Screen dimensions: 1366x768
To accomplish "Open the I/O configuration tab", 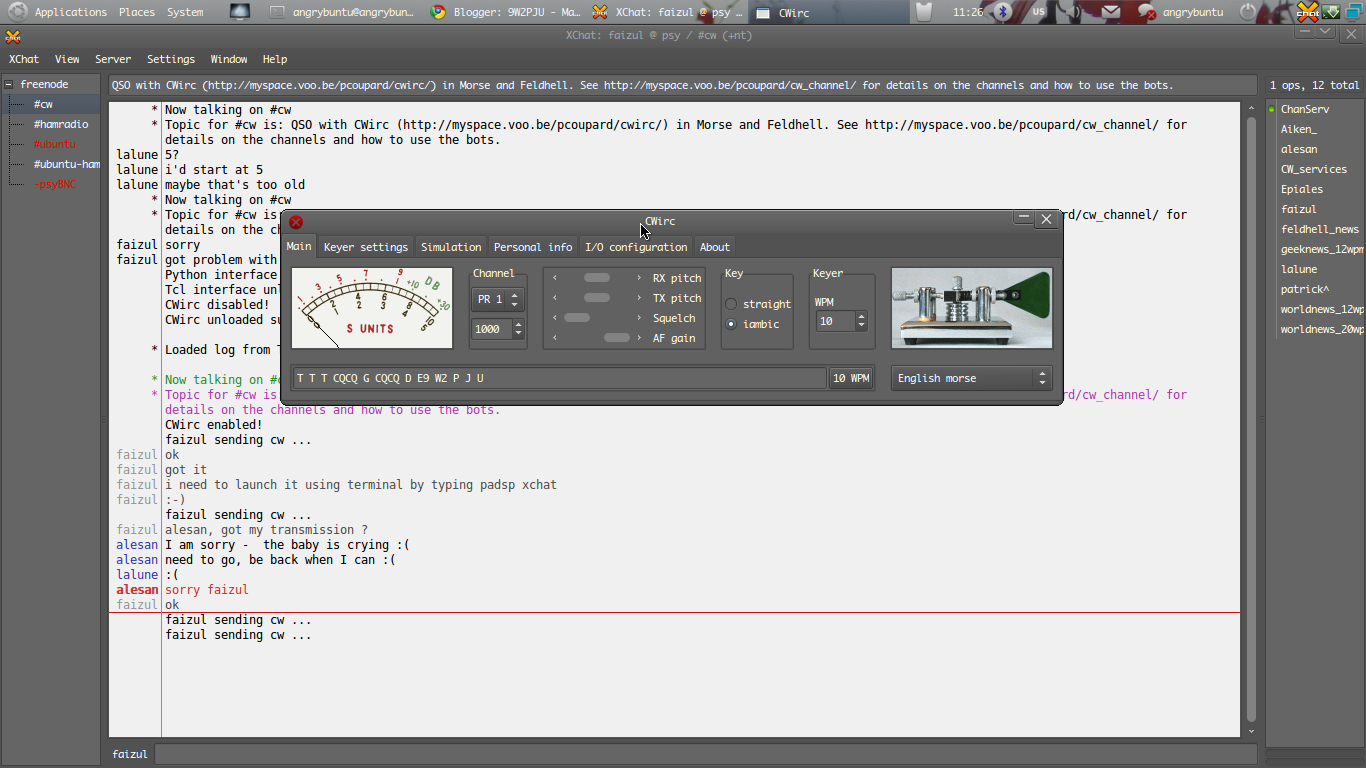I will pyautogui.click(x=636, y=247).
